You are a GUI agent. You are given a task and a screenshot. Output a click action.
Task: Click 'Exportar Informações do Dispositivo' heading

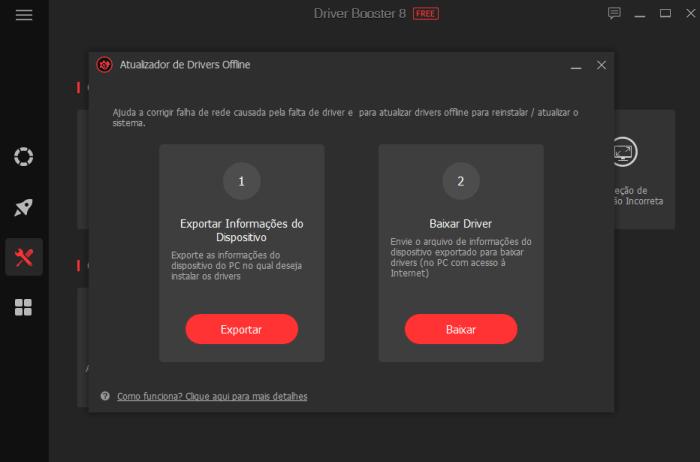click(242, 230)
